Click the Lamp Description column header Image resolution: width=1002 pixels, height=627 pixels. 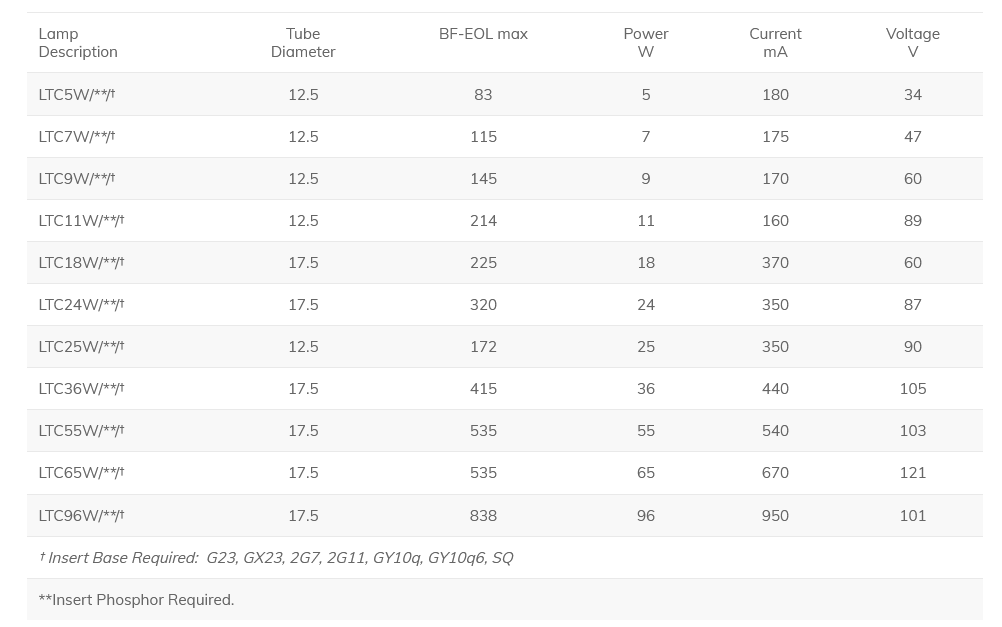coord(78,43)
